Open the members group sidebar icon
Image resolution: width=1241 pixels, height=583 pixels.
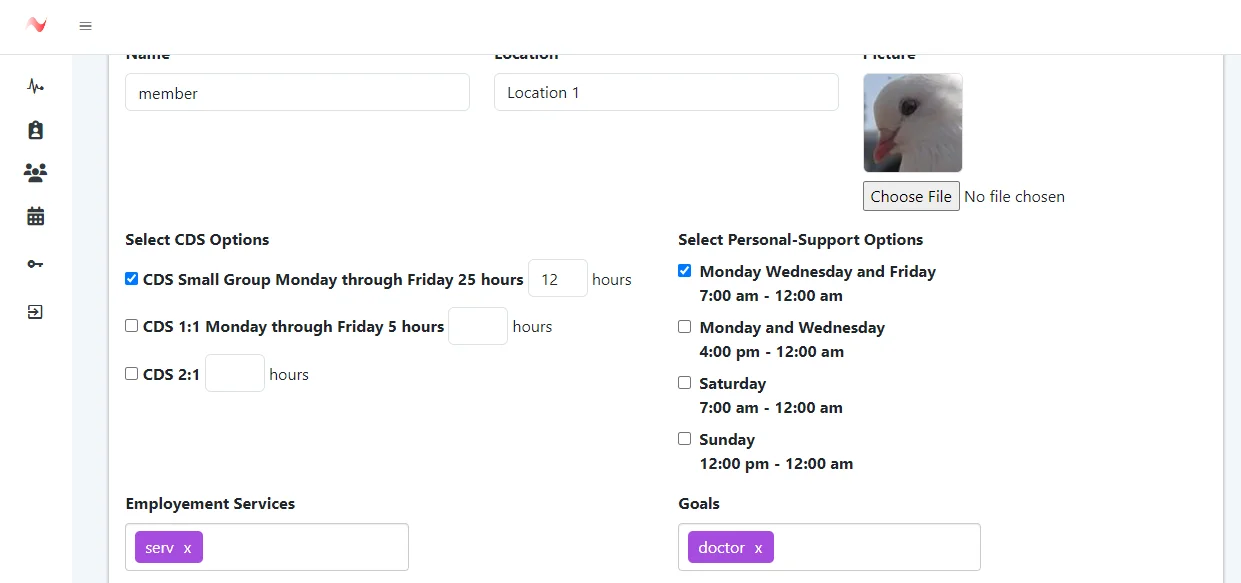click(x=36, y=173)
